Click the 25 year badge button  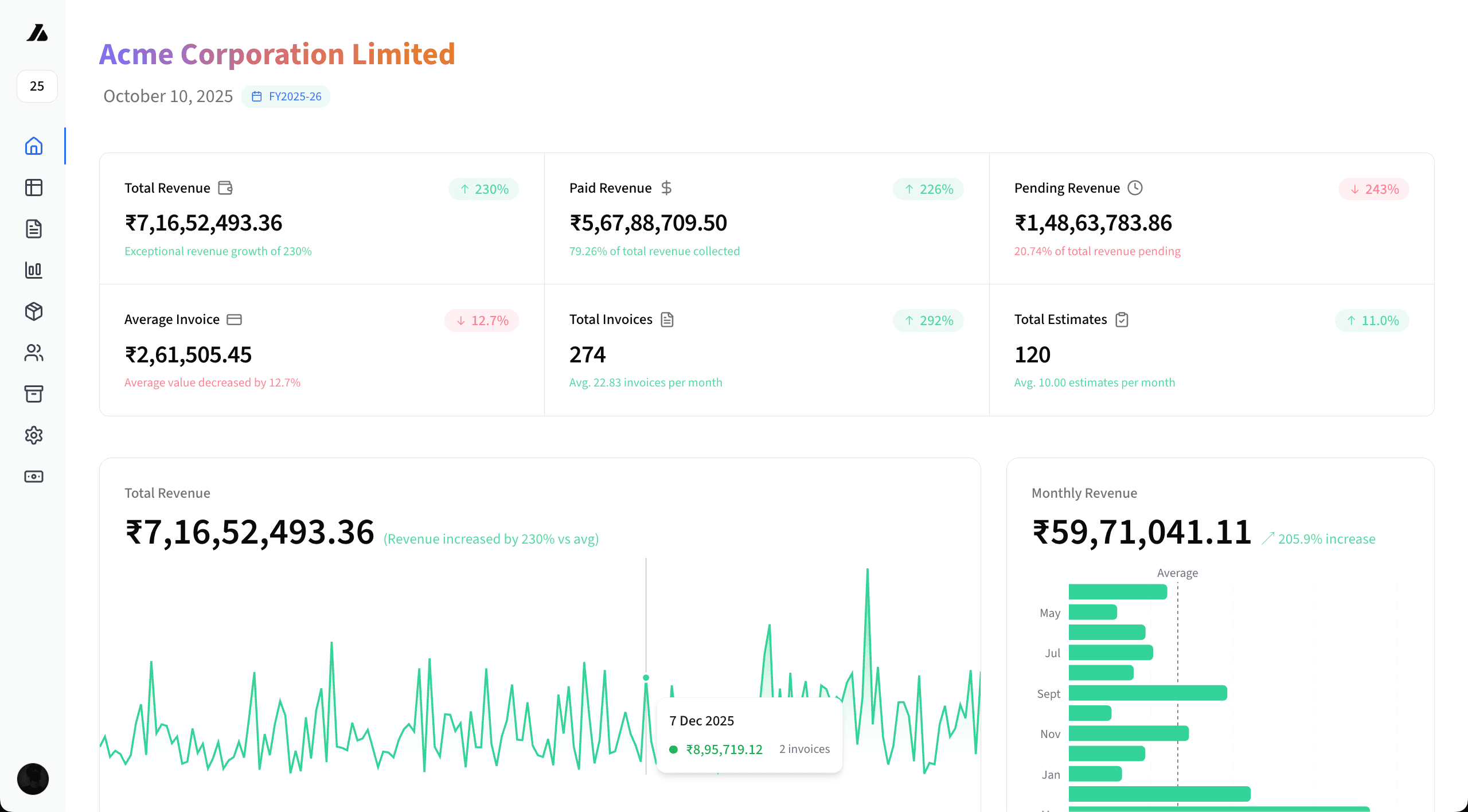point(37,86)
